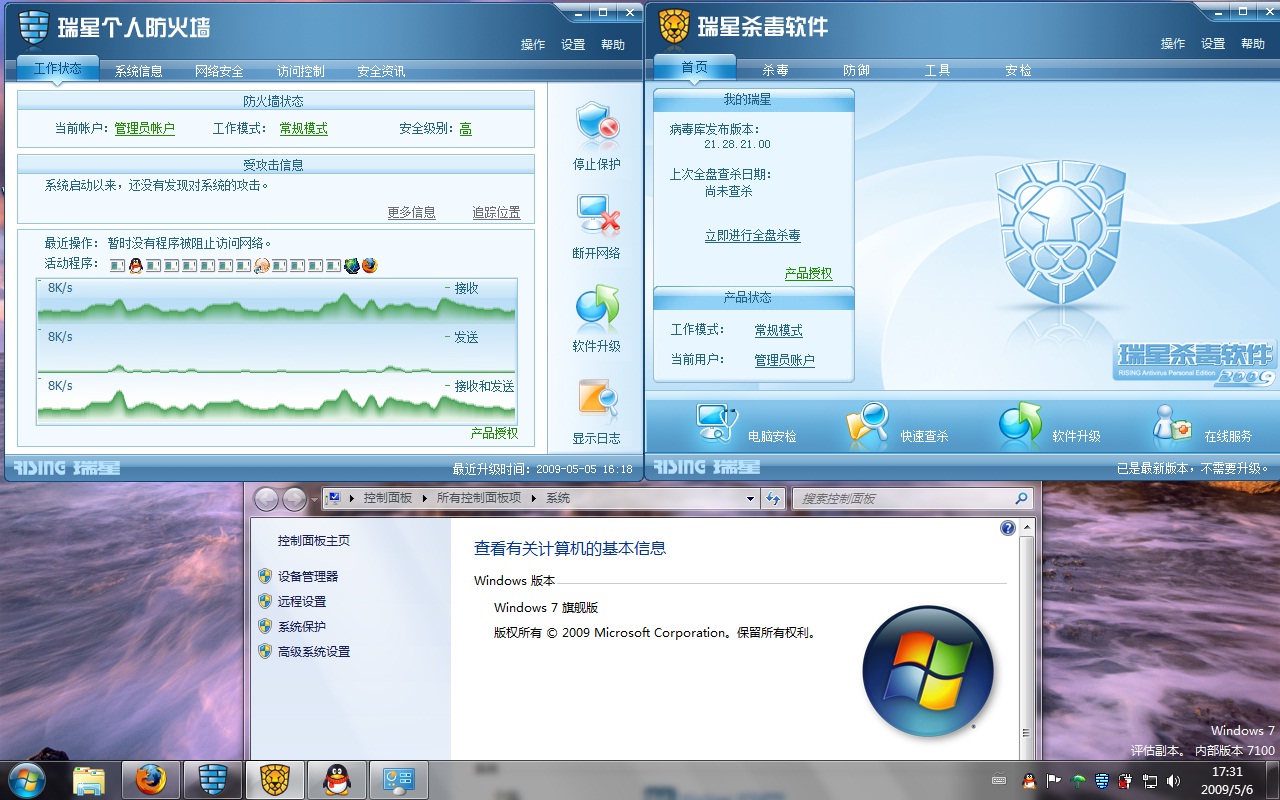
Task: Click the volume speaker tray icon
Action: coord(1173,780)
